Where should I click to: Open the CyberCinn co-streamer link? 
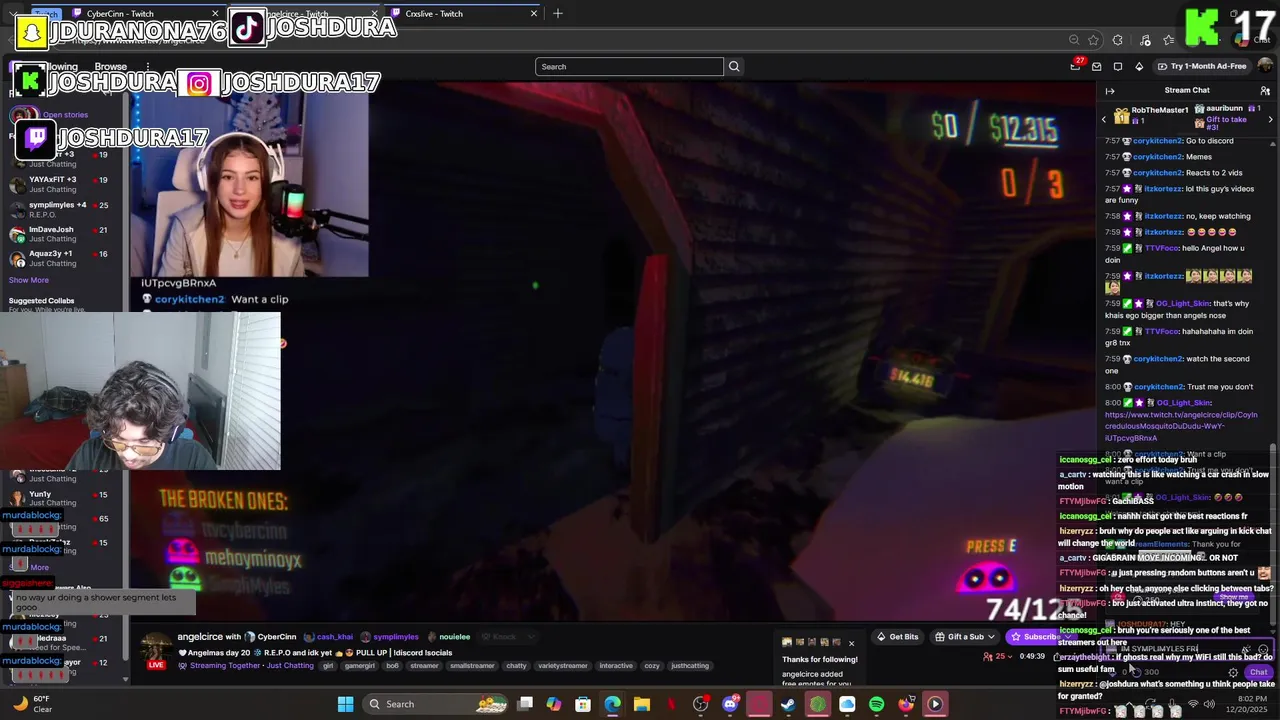(276, 637)
